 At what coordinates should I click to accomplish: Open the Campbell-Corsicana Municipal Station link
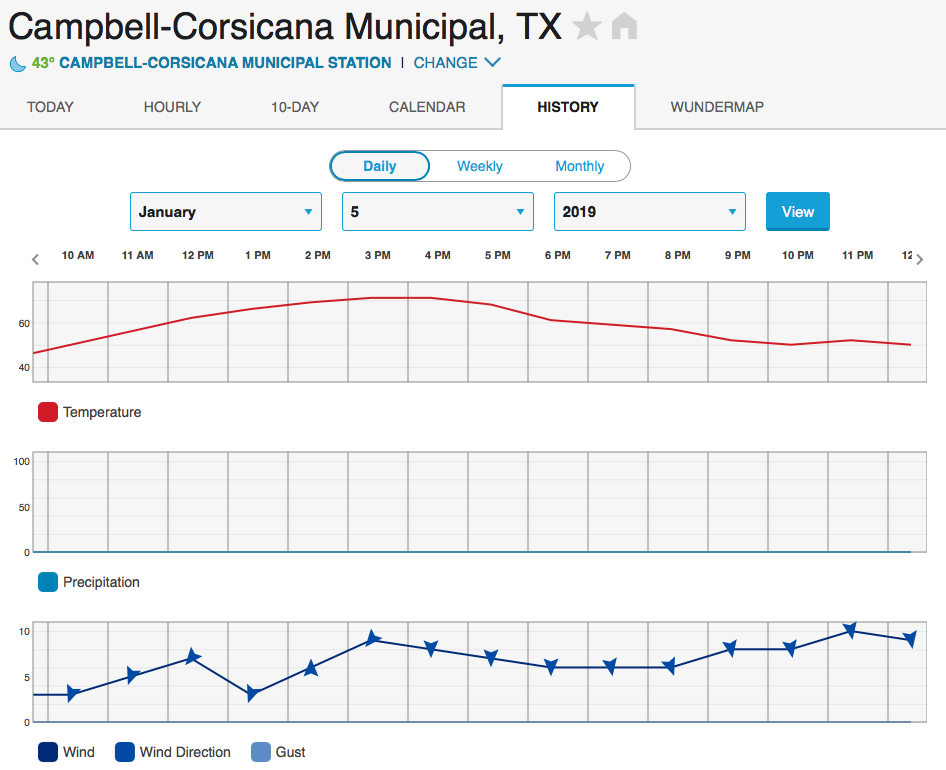[225, 63]
